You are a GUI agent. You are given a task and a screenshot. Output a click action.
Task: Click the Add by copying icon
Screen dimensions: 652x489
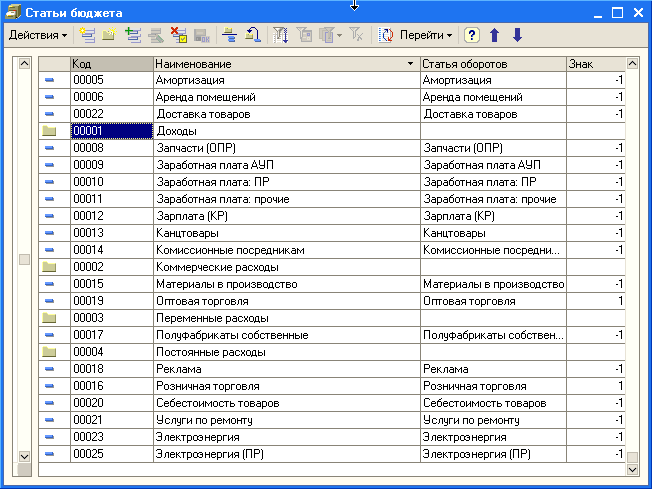[x=133, y=35]
